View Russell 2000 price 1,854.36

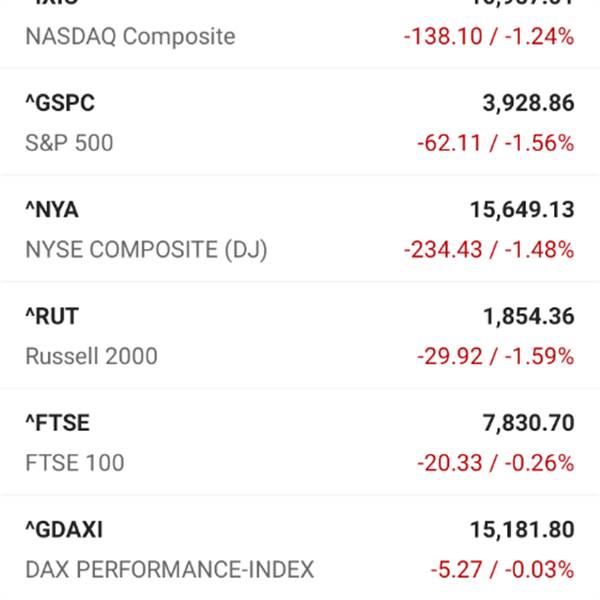click(529, 316)
